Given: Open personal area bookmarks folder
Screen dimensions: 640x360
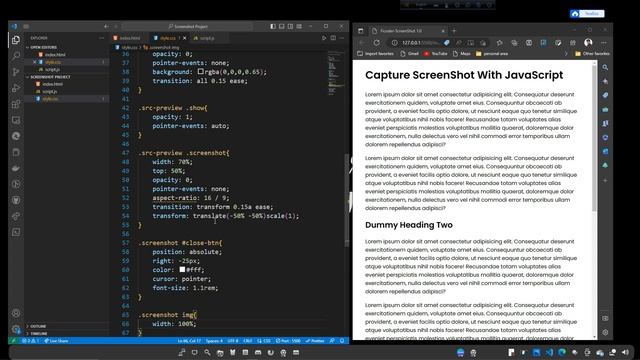Looking at the screenshot, I should coord(492,53).
